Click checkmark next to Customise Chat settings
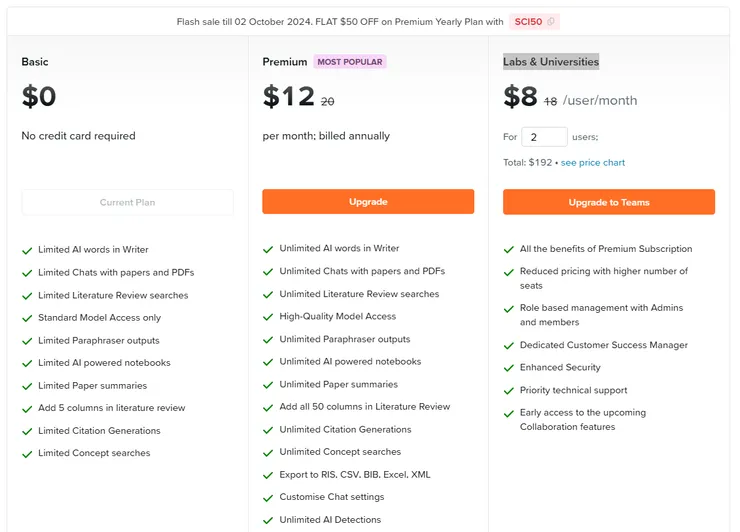The height and width of the screenshot is (532, 740). coord(268,498)
